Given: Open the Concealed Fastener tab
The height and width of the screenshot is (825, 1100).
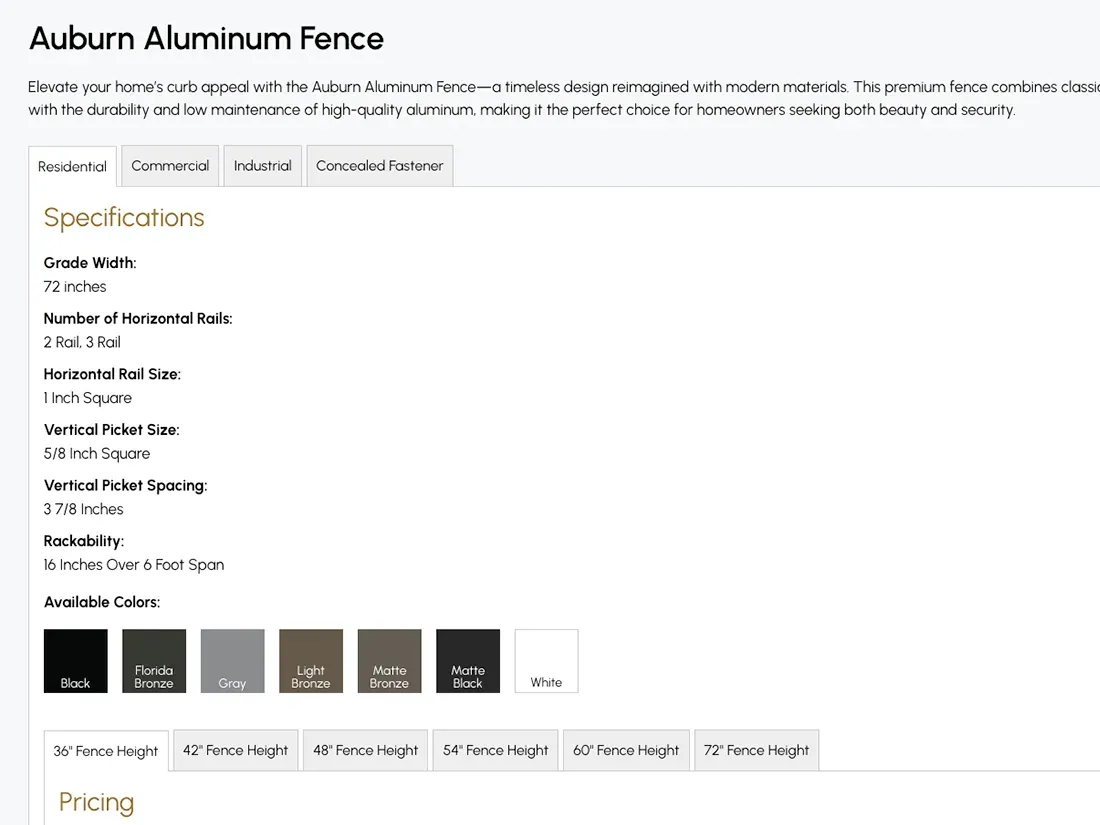Looking at the screenshot, I should pyautogui.click(x=380, y=166).
